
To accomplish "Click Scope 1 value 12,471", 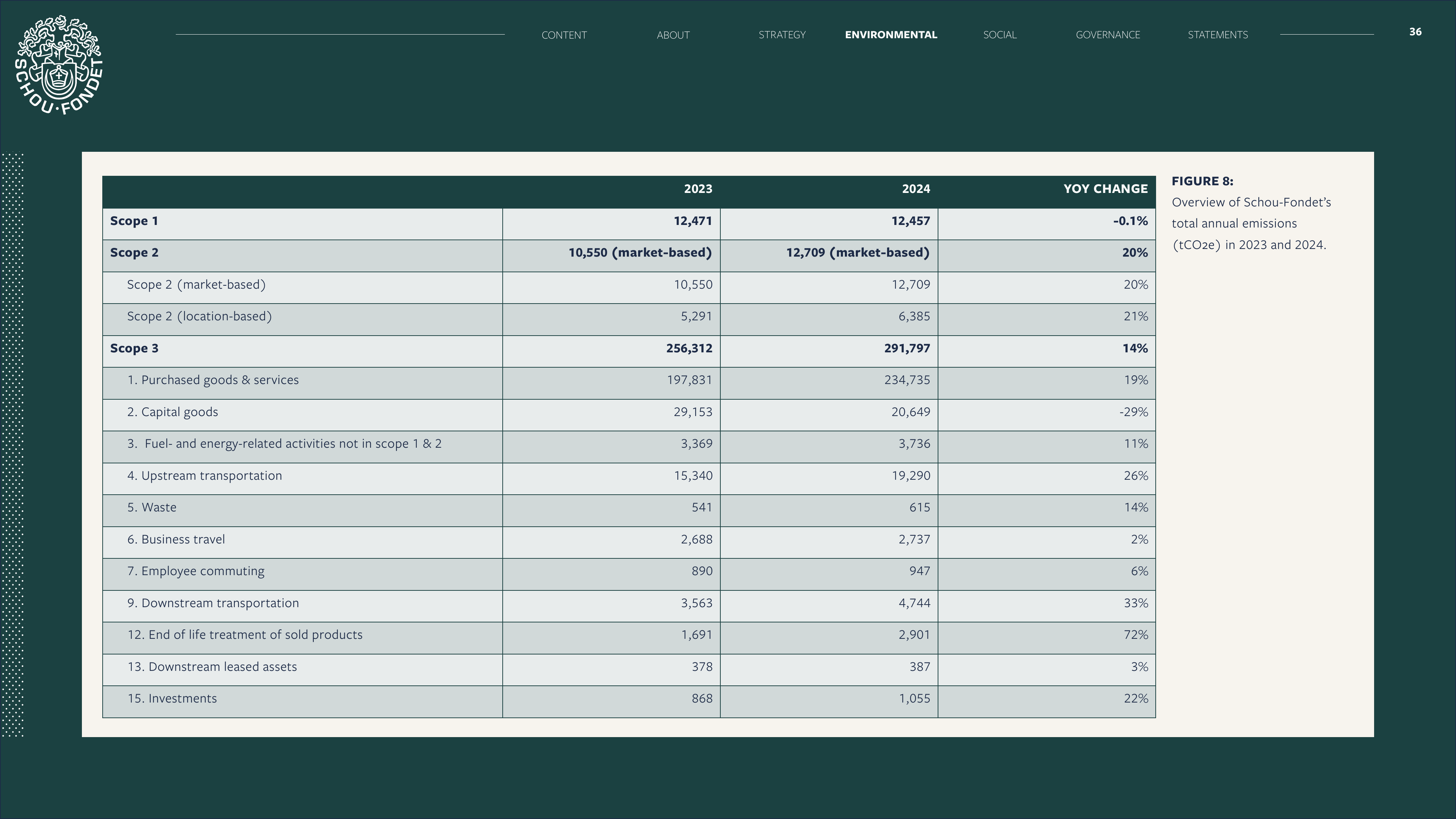I will (x=693, y=221).
